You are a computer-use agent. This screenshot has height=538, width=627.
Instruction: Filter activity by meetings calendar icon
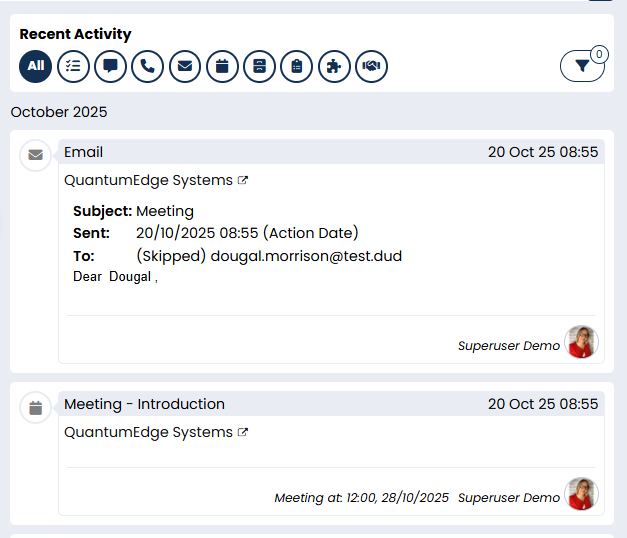[222, 67]
